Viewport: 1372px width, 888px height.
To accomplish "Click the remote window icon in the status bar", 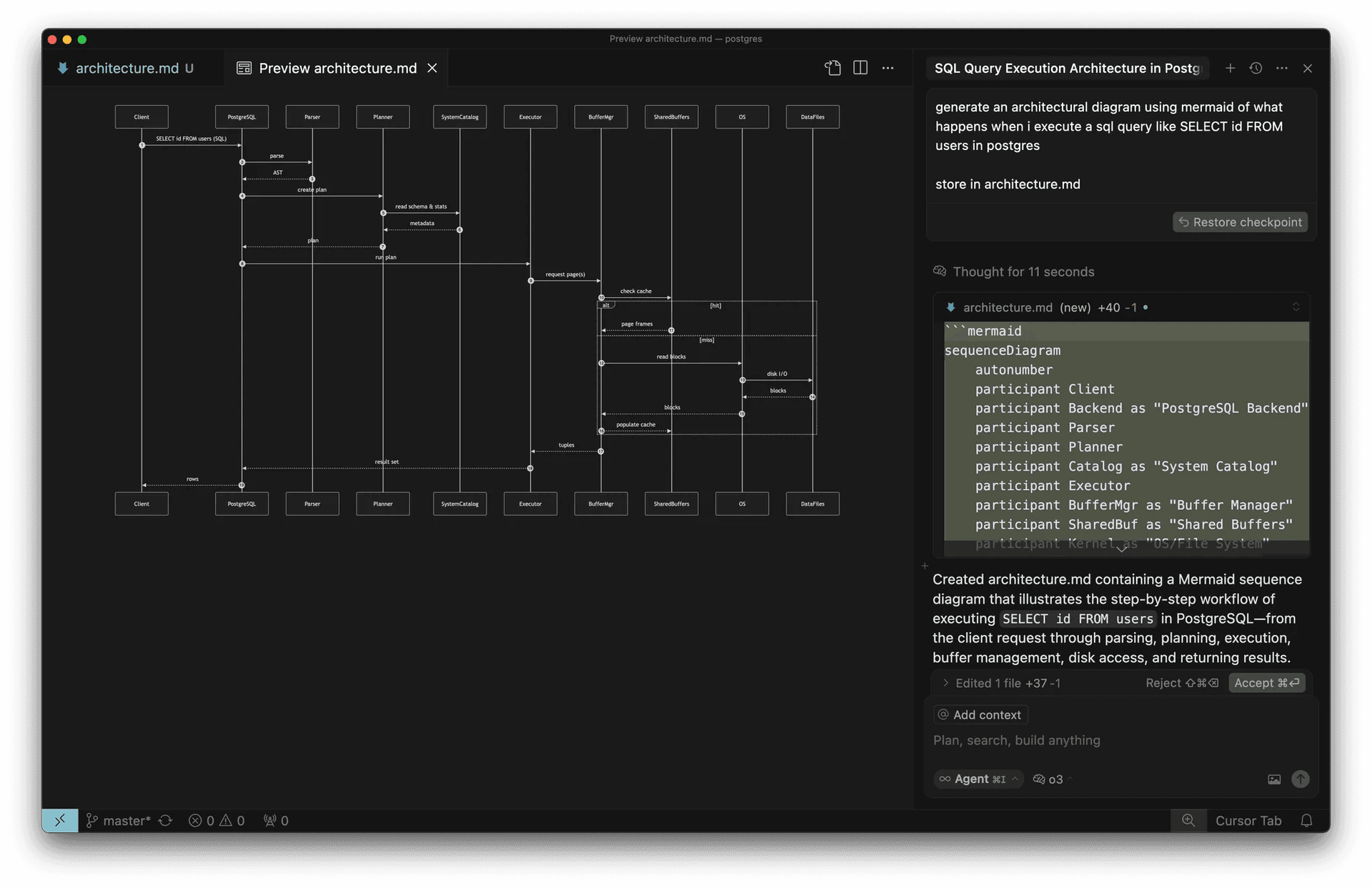I will [x=59, y=820].
